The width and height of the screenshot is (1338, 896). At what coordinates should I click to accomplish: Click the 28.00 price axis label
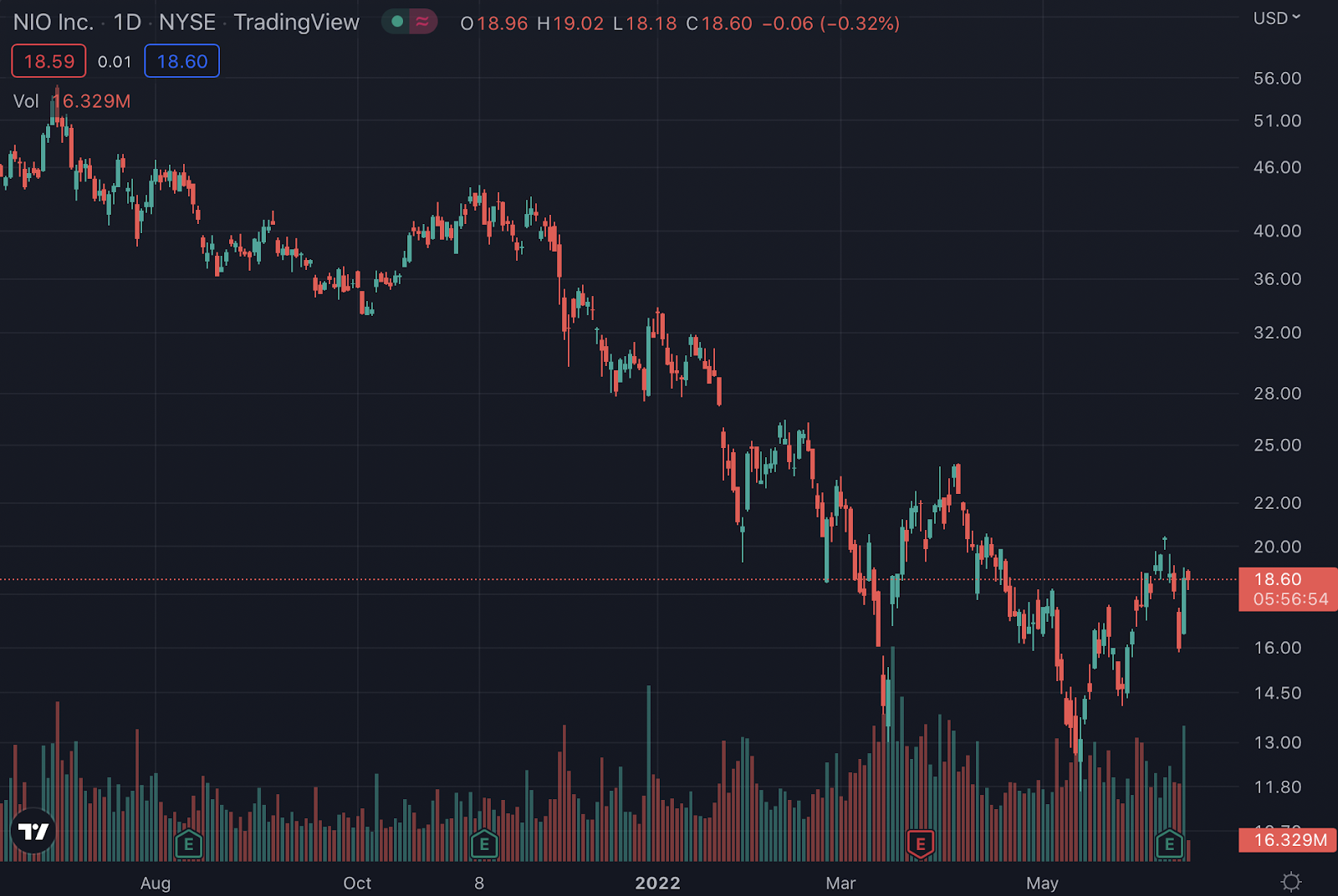[x=1277, y=394]
